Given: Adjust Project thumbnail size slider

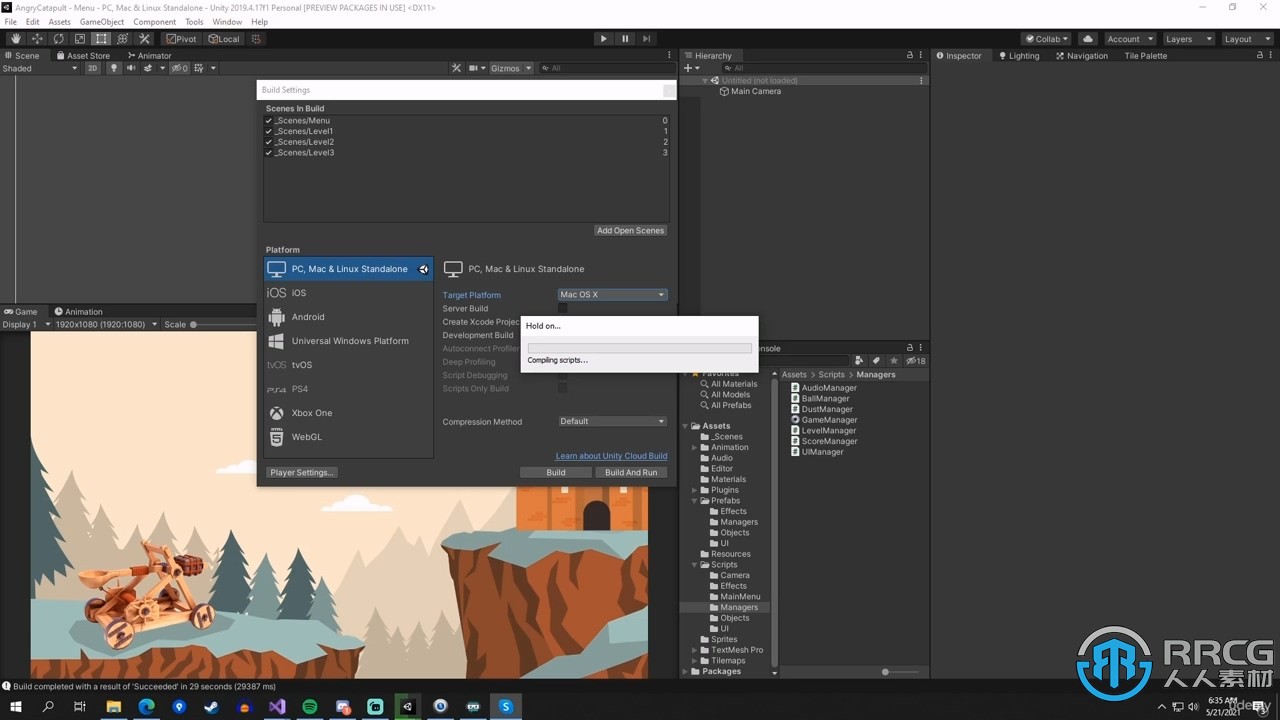Looking at the screenshot, I should click(x=885, y=672).
